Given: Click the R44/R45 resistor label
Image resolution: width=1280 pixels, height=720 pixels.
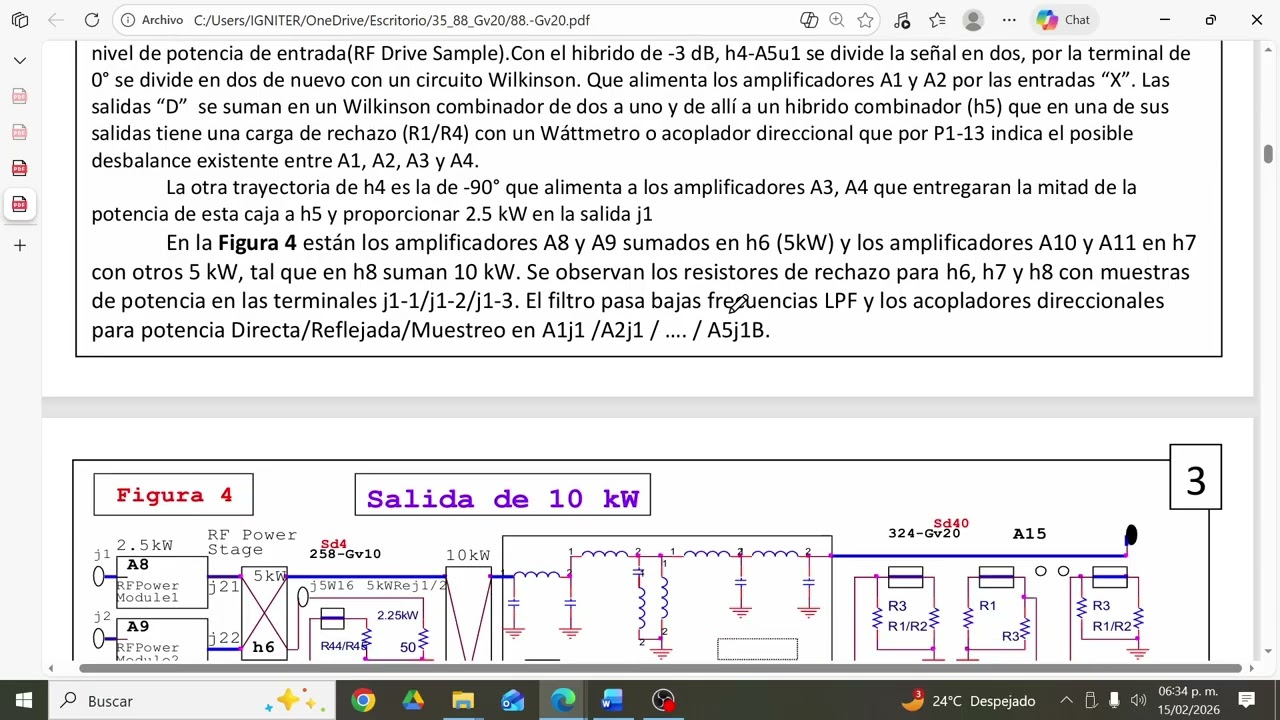Looking at the screenshot, I should point(343,646).
